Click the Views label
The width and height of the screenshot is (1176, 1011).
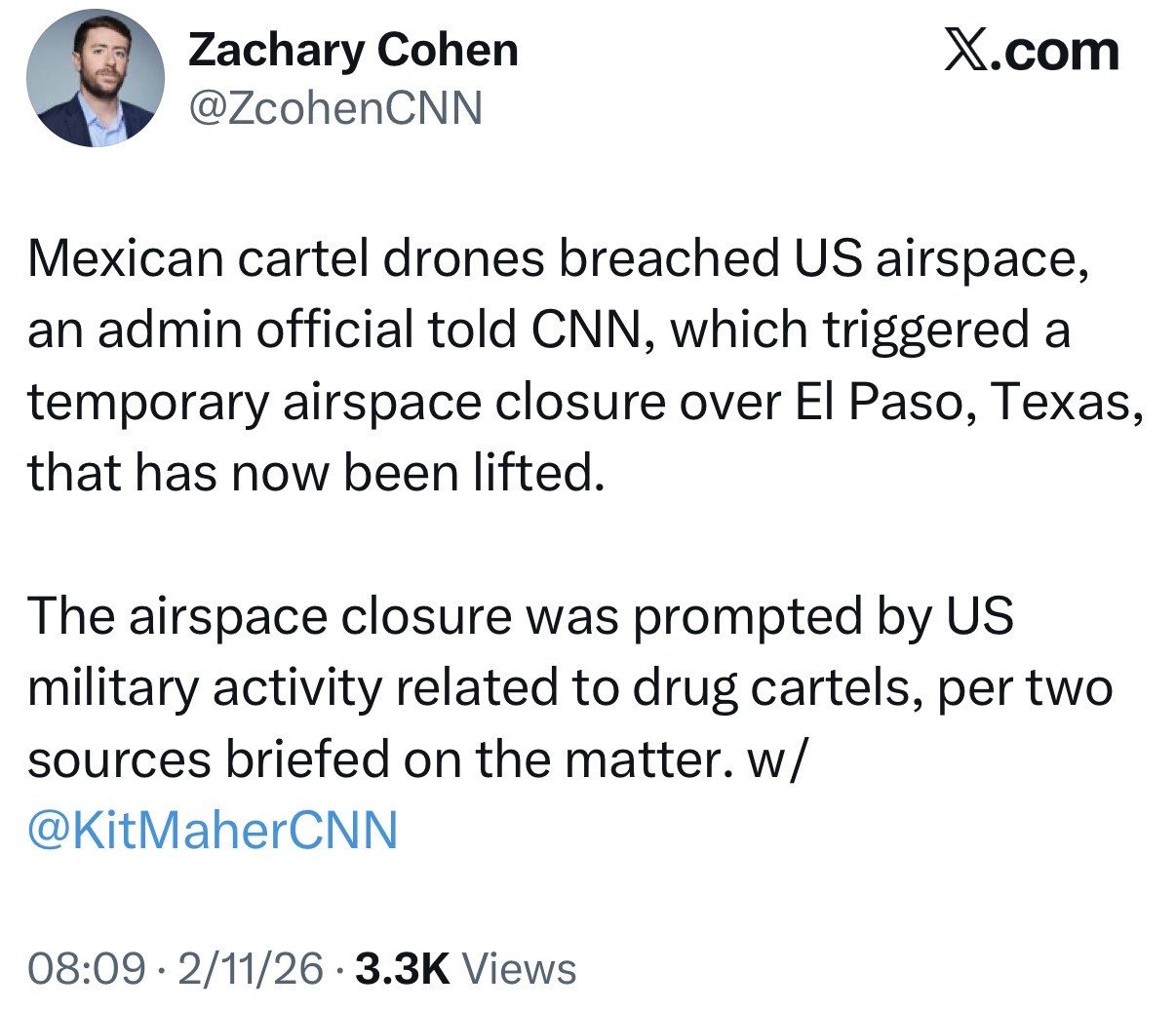coord(519,968)
